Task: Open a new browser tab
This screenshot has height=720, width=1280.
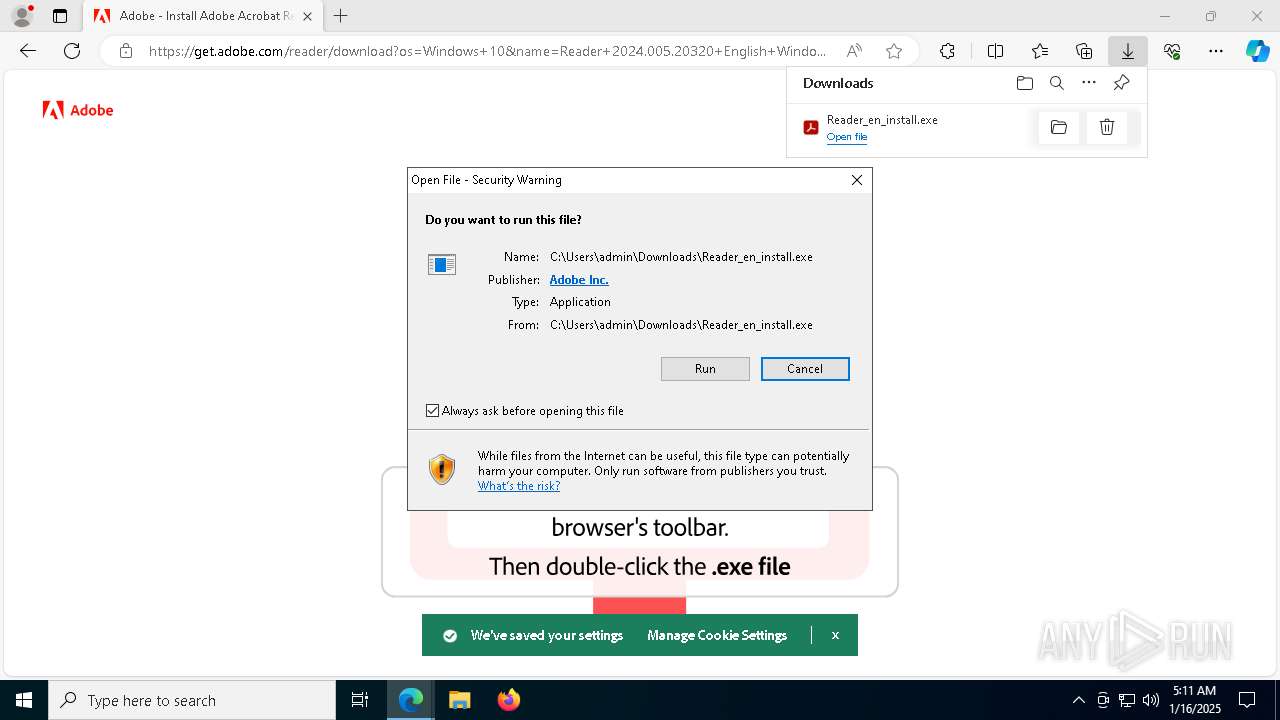Action: [341, 16]
